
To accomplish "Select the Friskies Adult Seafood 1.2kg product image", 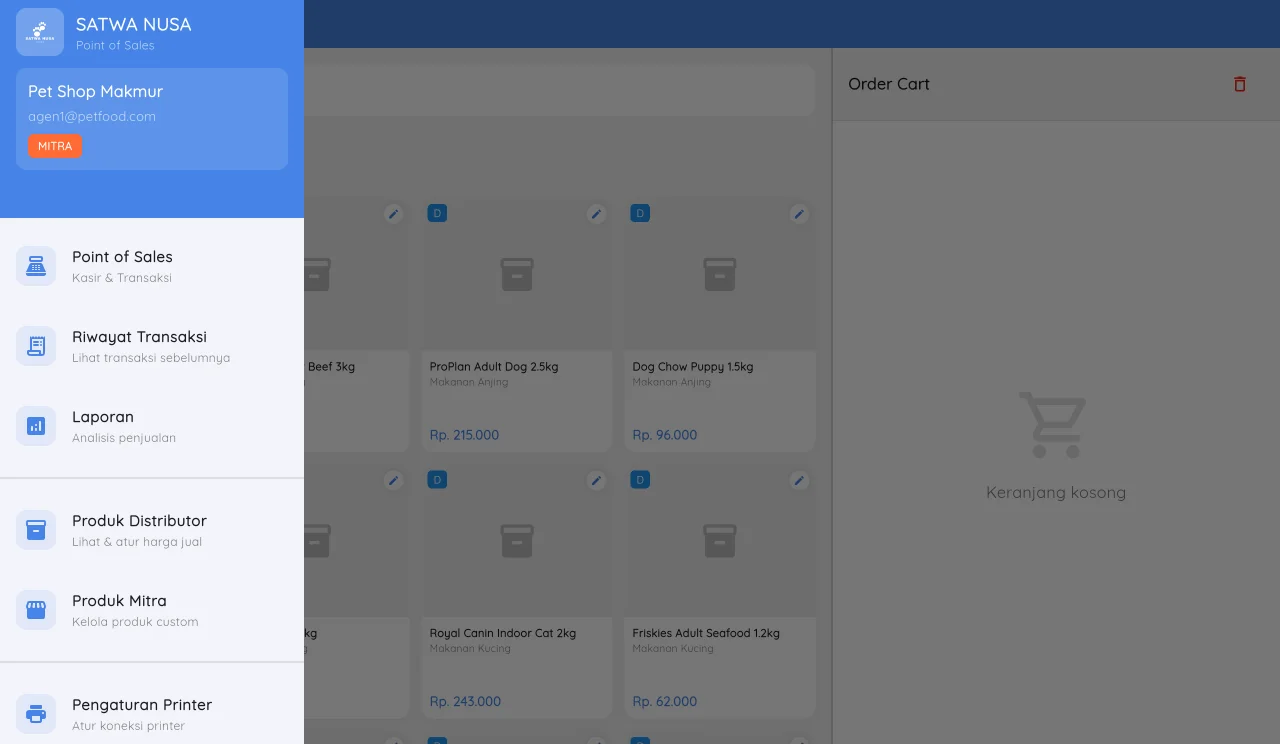I will 720,541.
